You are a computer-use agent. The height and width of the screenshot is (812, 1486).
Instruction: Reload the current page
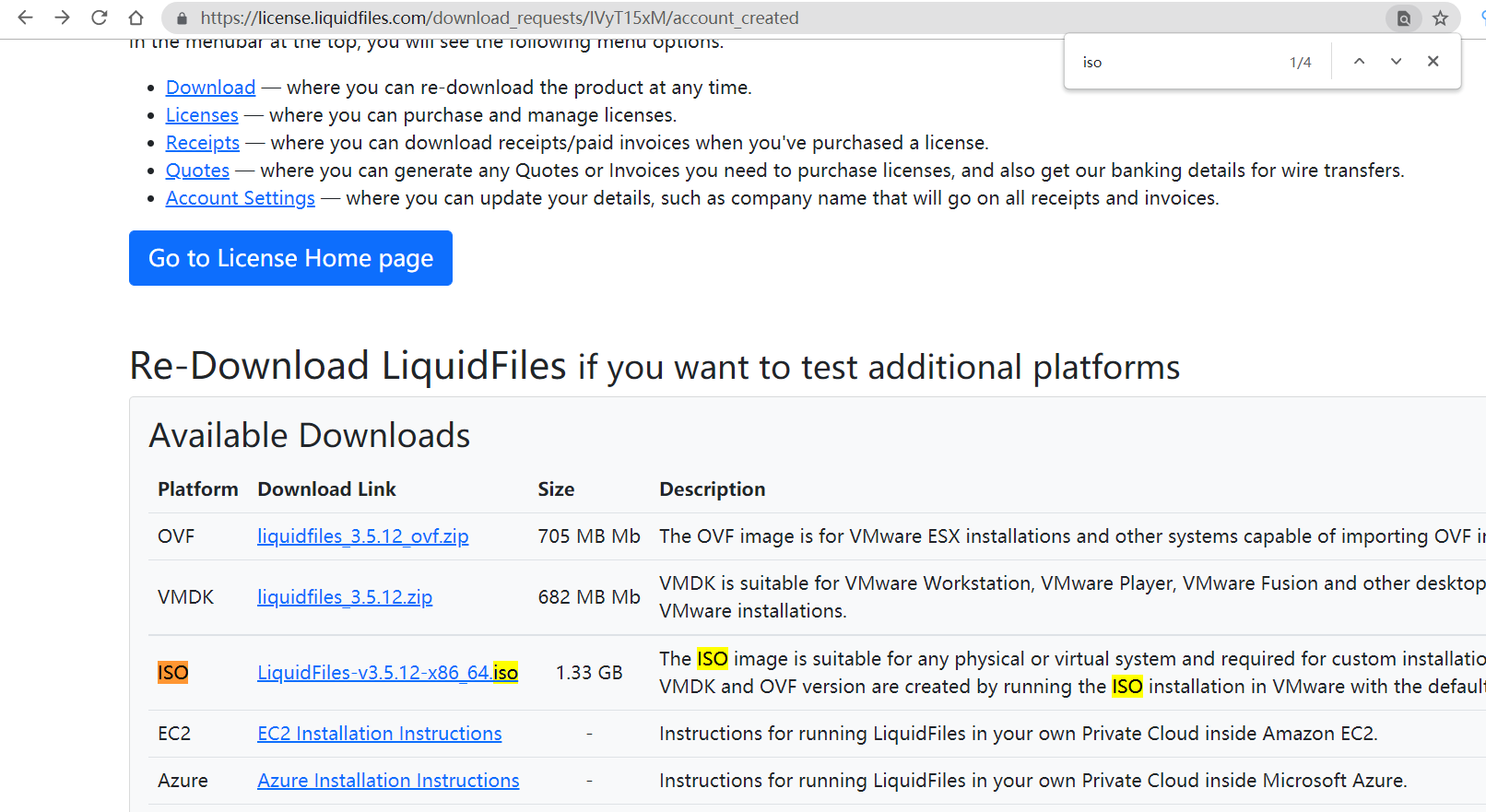(99, 18)
